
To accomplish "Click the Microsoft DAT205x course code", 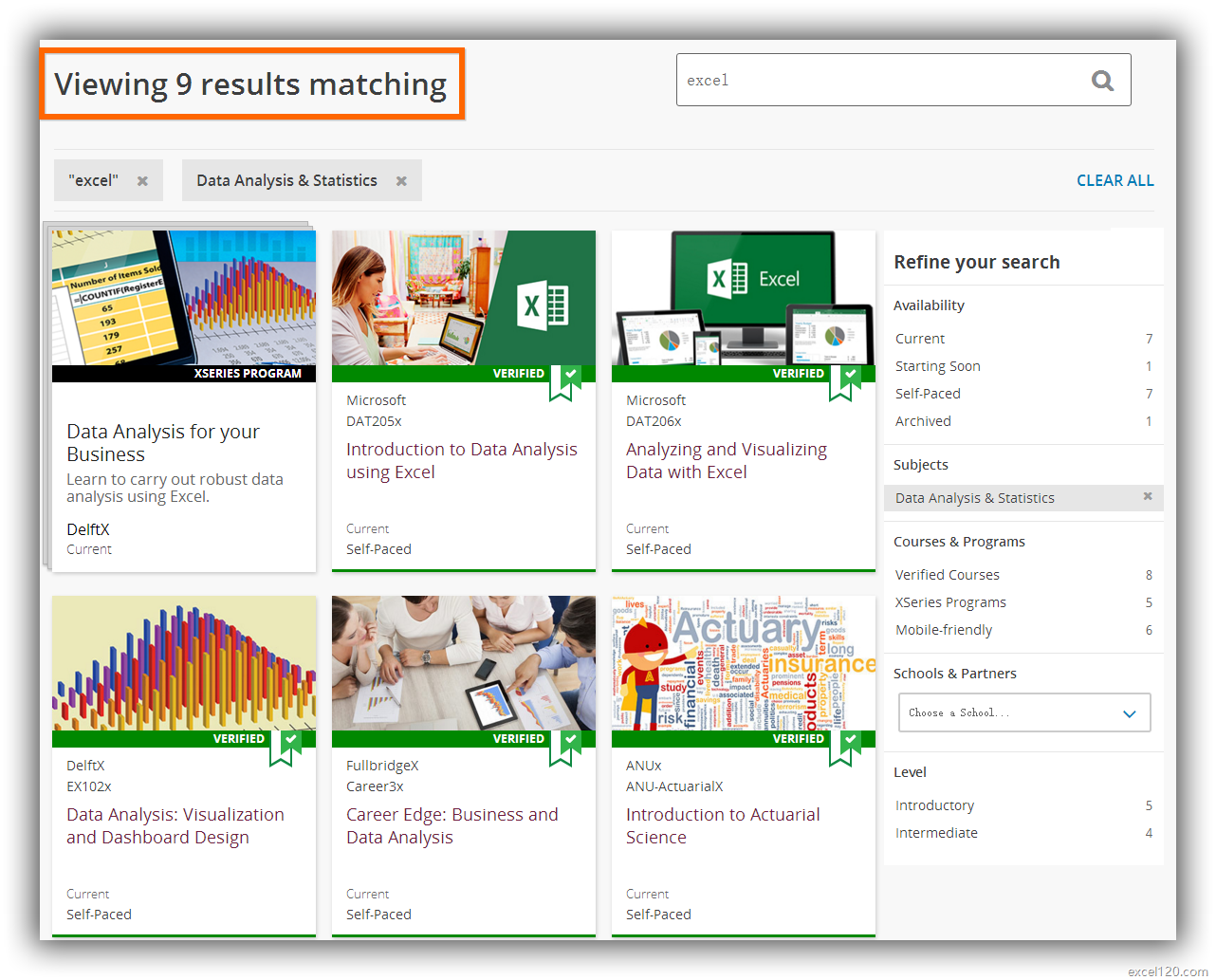I will tap(374, 421).
